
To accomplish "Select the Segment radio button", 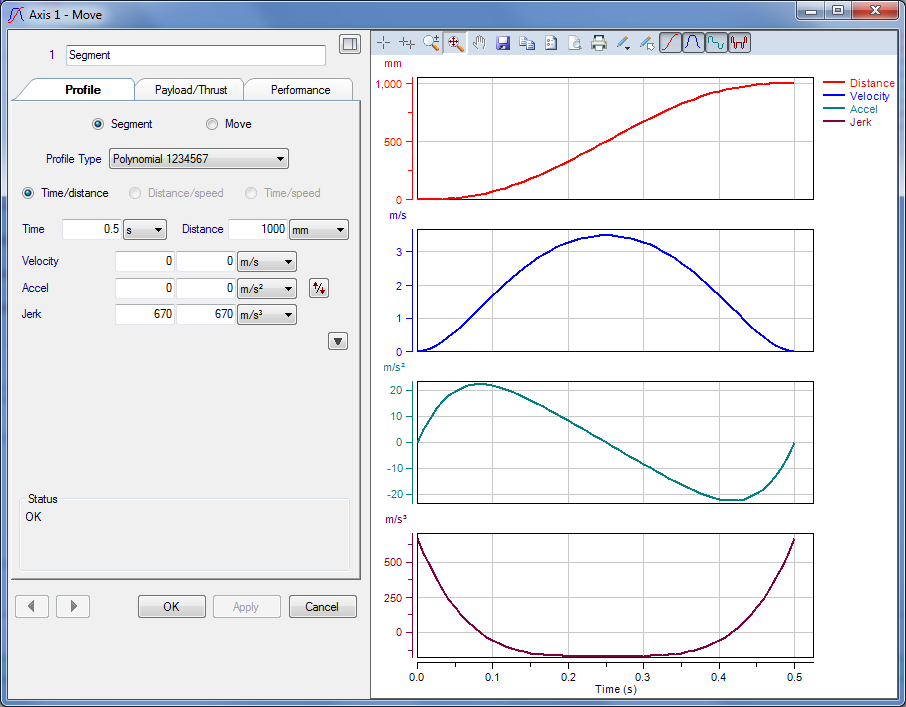I will pyautogui.click(x=98, y=124).
